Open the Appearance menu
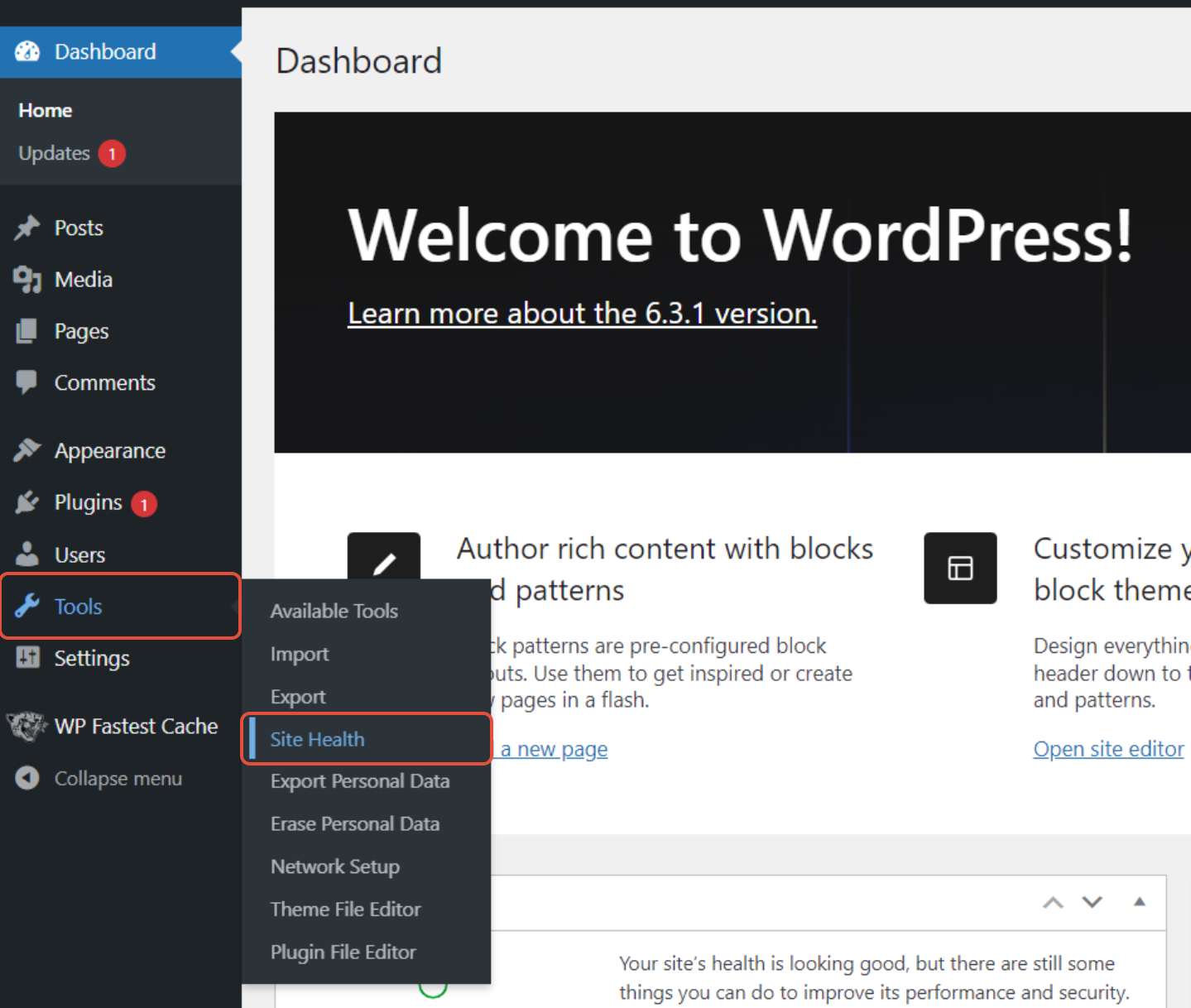The image size is (1191, 1008). (110, 451)
